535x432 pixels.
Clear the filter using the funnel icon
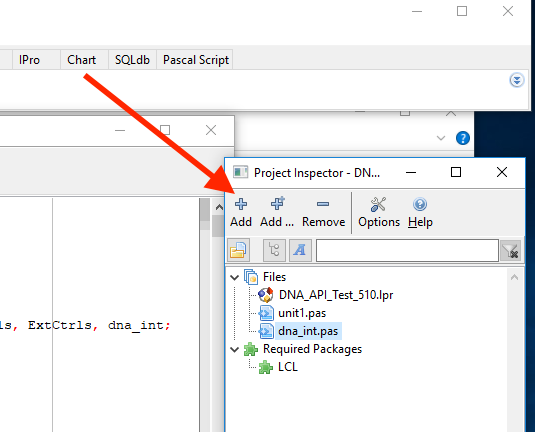tap(510, 251)
